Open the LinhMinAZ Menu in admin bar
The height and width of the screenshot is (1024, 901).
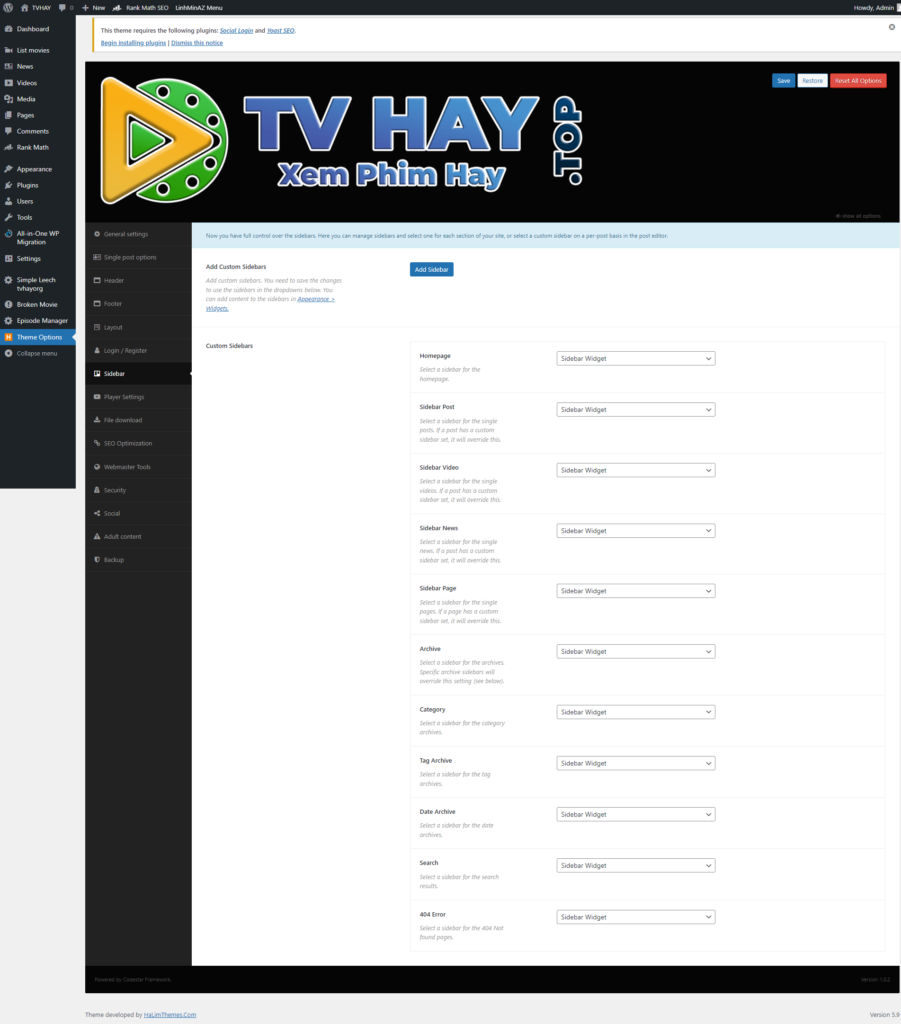click(x=198, y=8)
